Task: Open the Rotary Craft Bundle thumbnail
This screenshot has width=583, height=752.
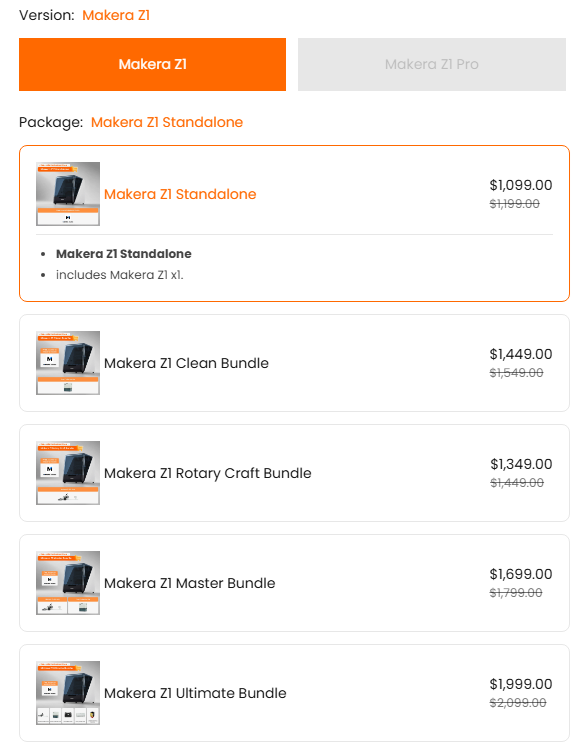Action: tap(68, 473)
